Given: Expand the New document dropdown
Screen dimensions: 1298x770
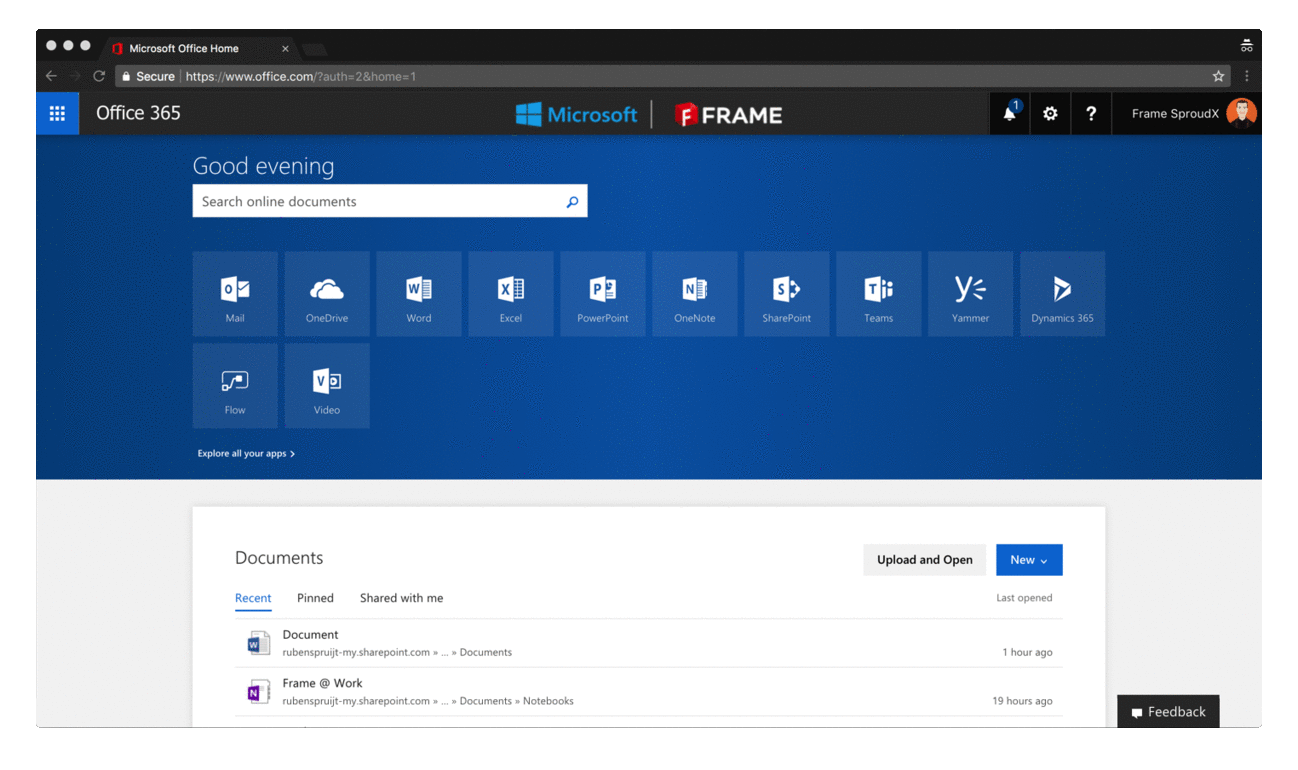Looking at the screenshot, I should [1029, 560].
